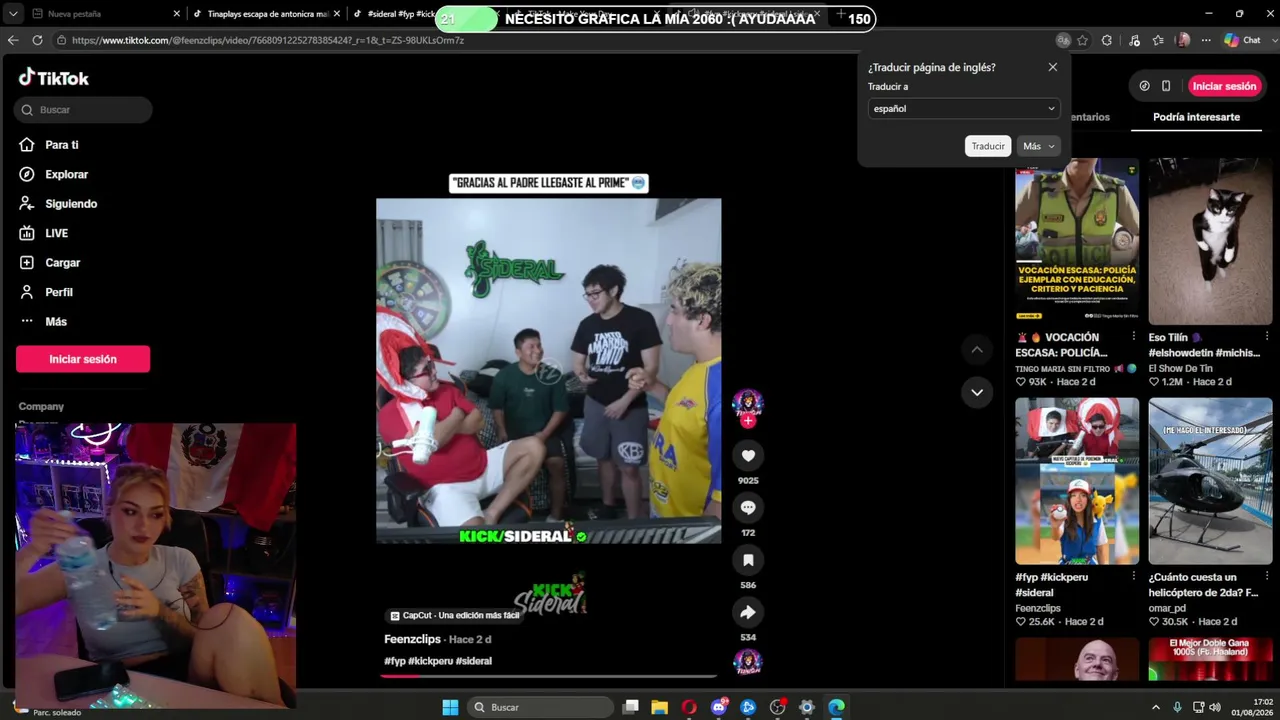Click the browser back arrow
Screen dimensions: 1280x720
pyautogui.click(x=13, y=40)
